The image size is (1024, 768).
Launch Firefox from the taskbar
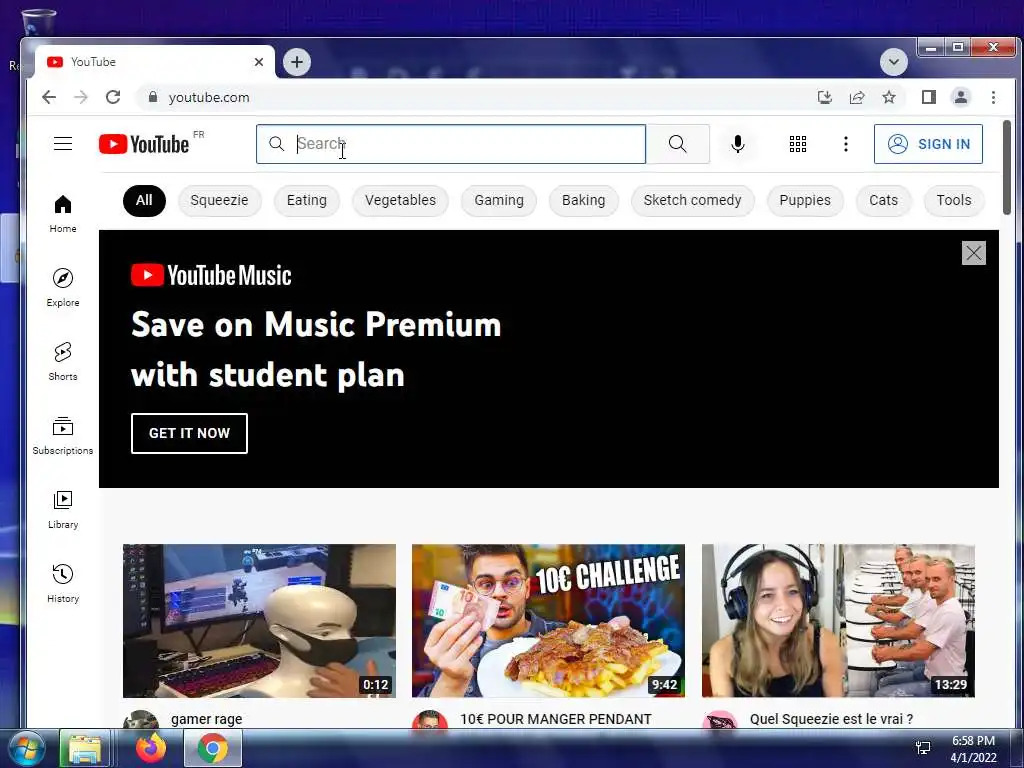click(151, 748)
